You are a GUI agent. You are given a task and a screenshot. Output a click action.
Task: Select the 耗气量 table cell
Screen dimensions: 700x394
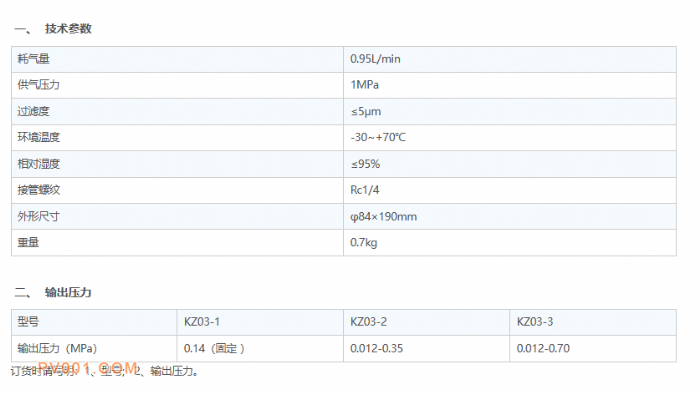[x=177, y=59]
